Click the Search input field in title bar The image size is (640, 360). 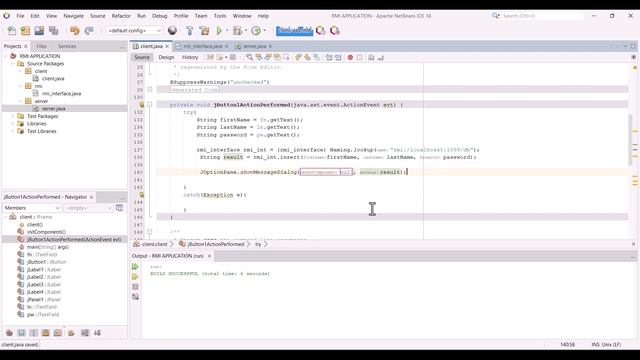pyautogui.click(x=542, y=16)
